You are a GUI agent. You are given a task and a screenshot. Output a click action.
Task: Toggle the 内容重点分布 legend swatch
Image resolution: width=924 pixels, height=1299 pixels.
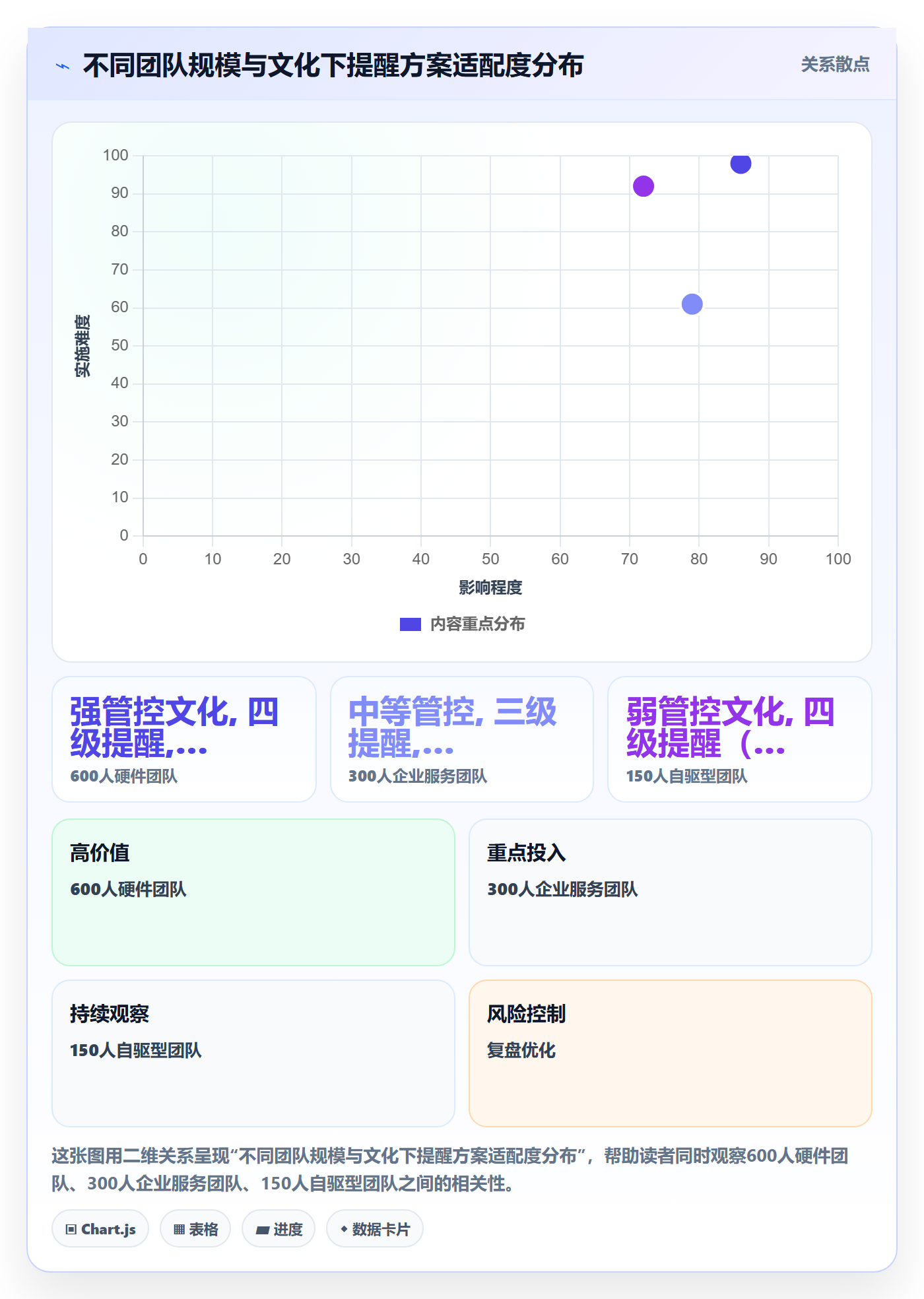pos(410,624)
